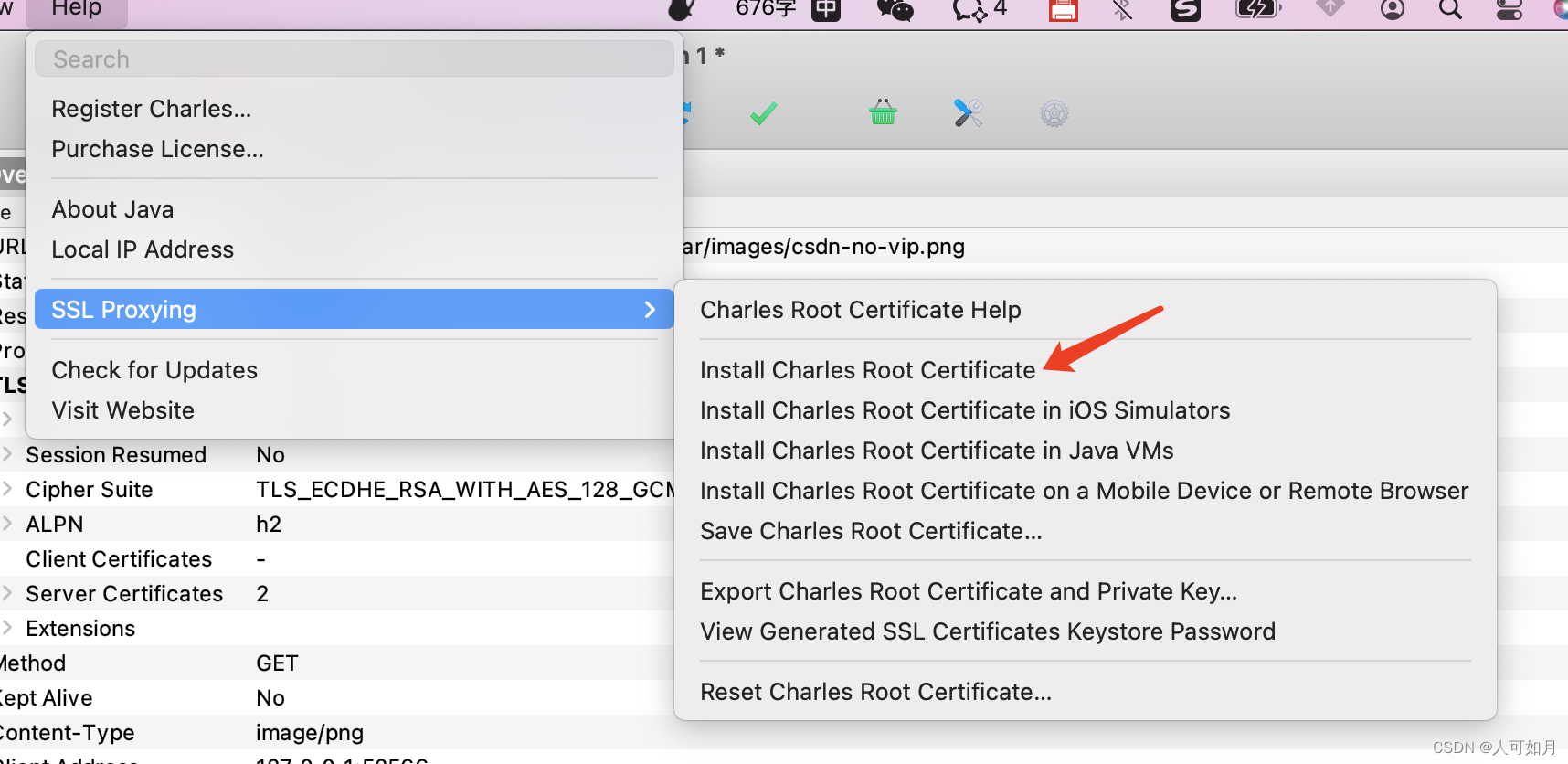Click the chat bubbles icon with count 4
Viewport: 1568px width, 764px height.
(979, 9)
